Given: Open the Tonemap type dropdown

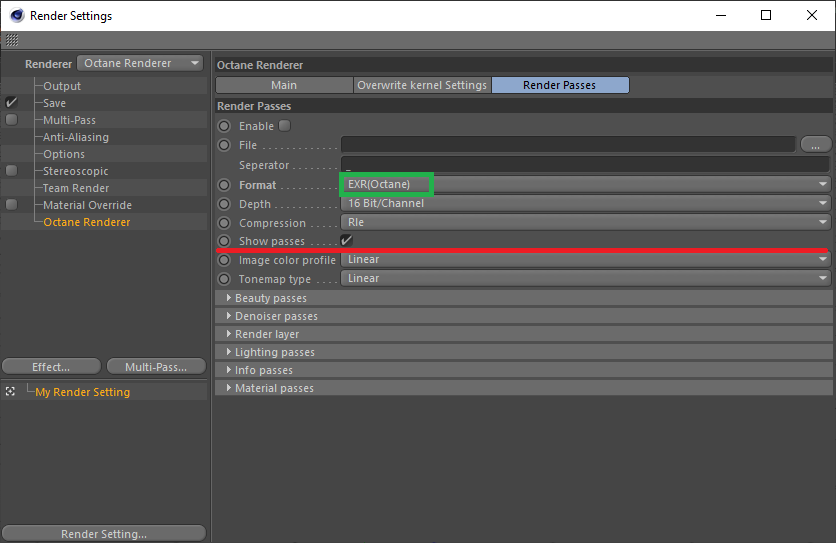Looking at the screenshot, I should 585,278.
